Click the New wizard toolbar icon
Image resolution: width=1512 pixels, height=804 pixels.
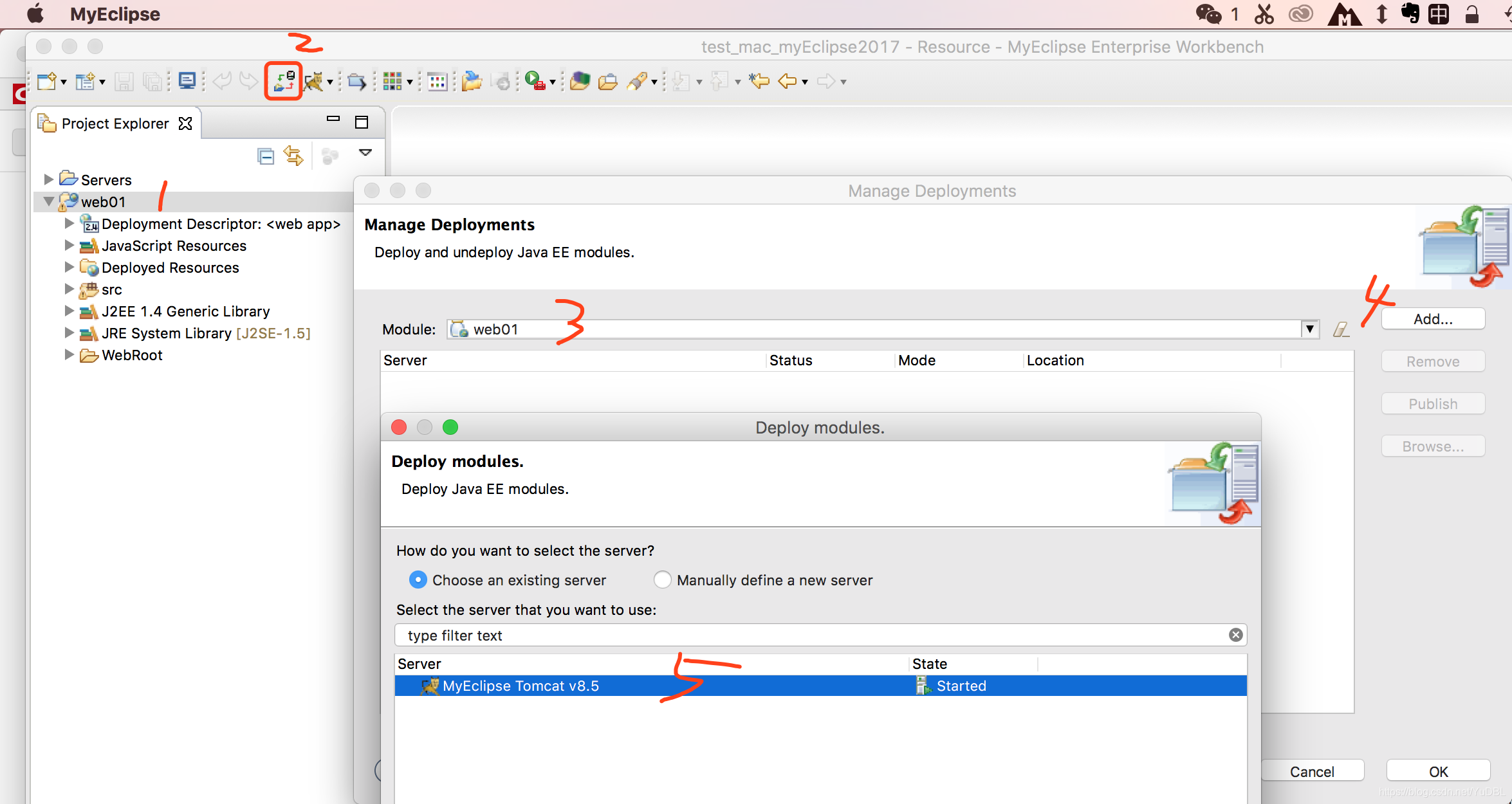(47, 81)
